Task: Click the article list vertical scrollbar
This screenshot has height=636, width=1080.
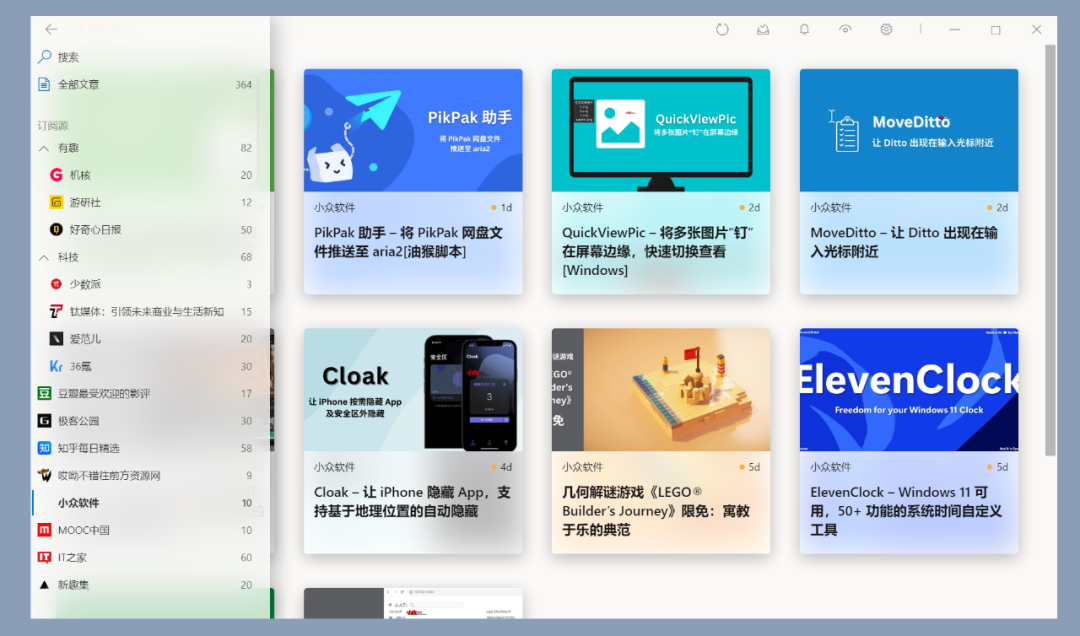Action: 1050,250
